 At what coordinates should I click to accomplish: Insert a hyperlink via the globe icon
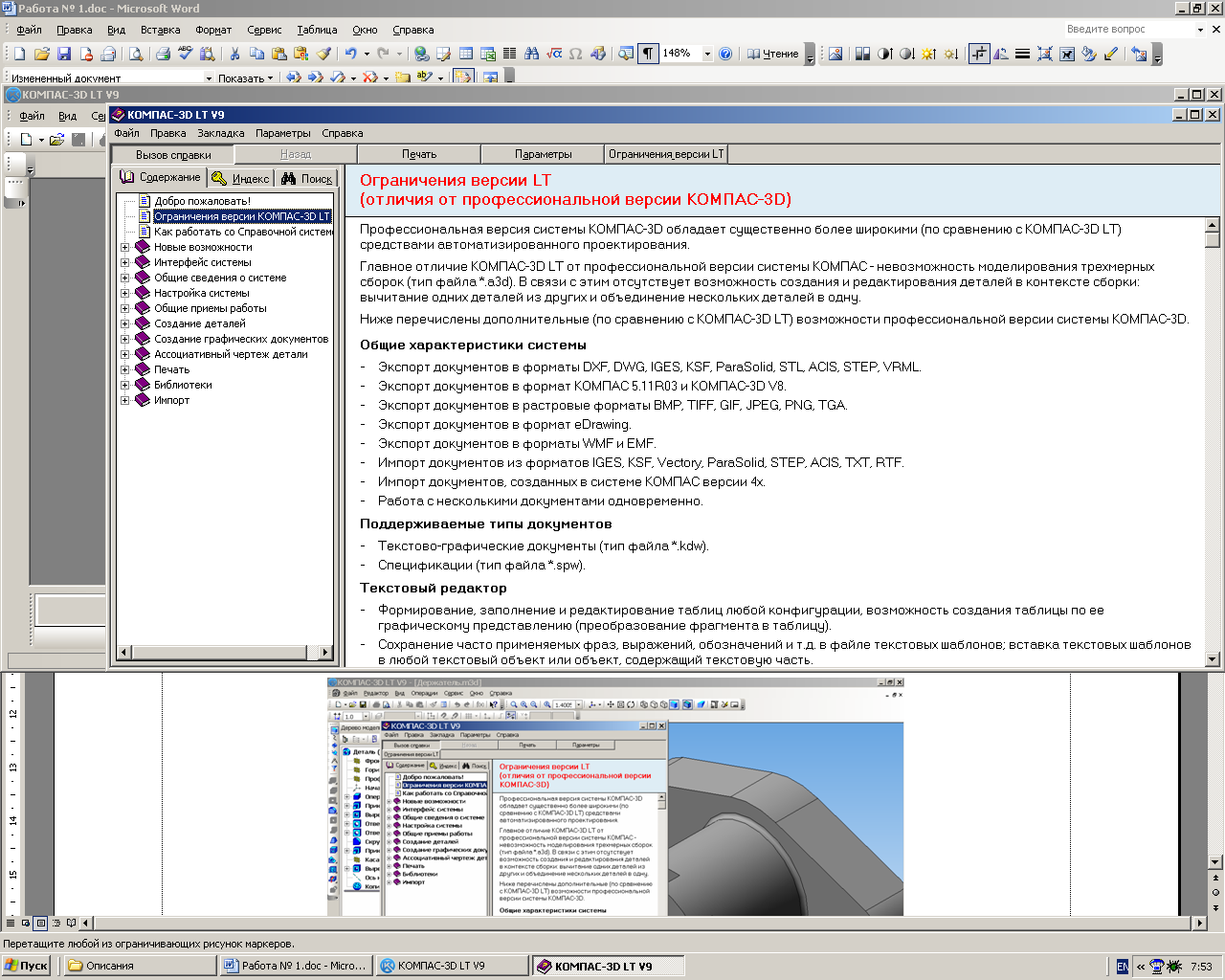[421, 54]
